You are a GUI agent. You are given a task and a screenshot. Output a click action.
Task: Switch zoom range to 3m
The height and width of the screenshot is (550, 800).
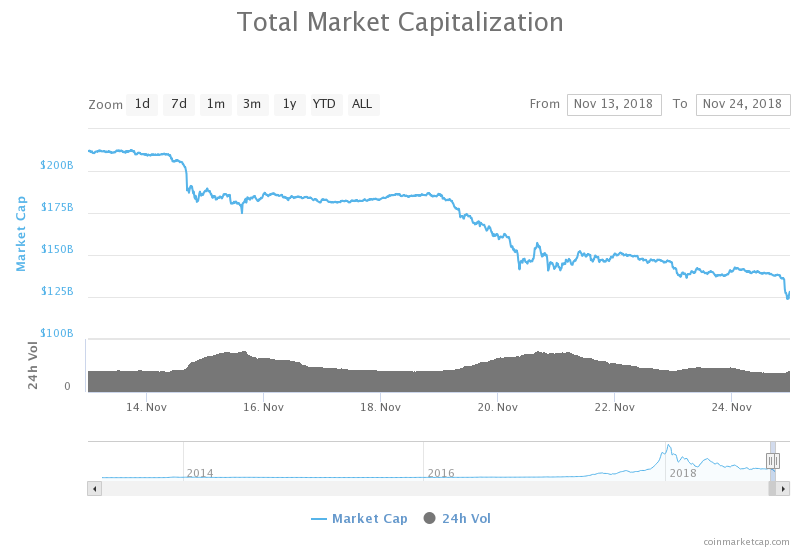[252, 104]
